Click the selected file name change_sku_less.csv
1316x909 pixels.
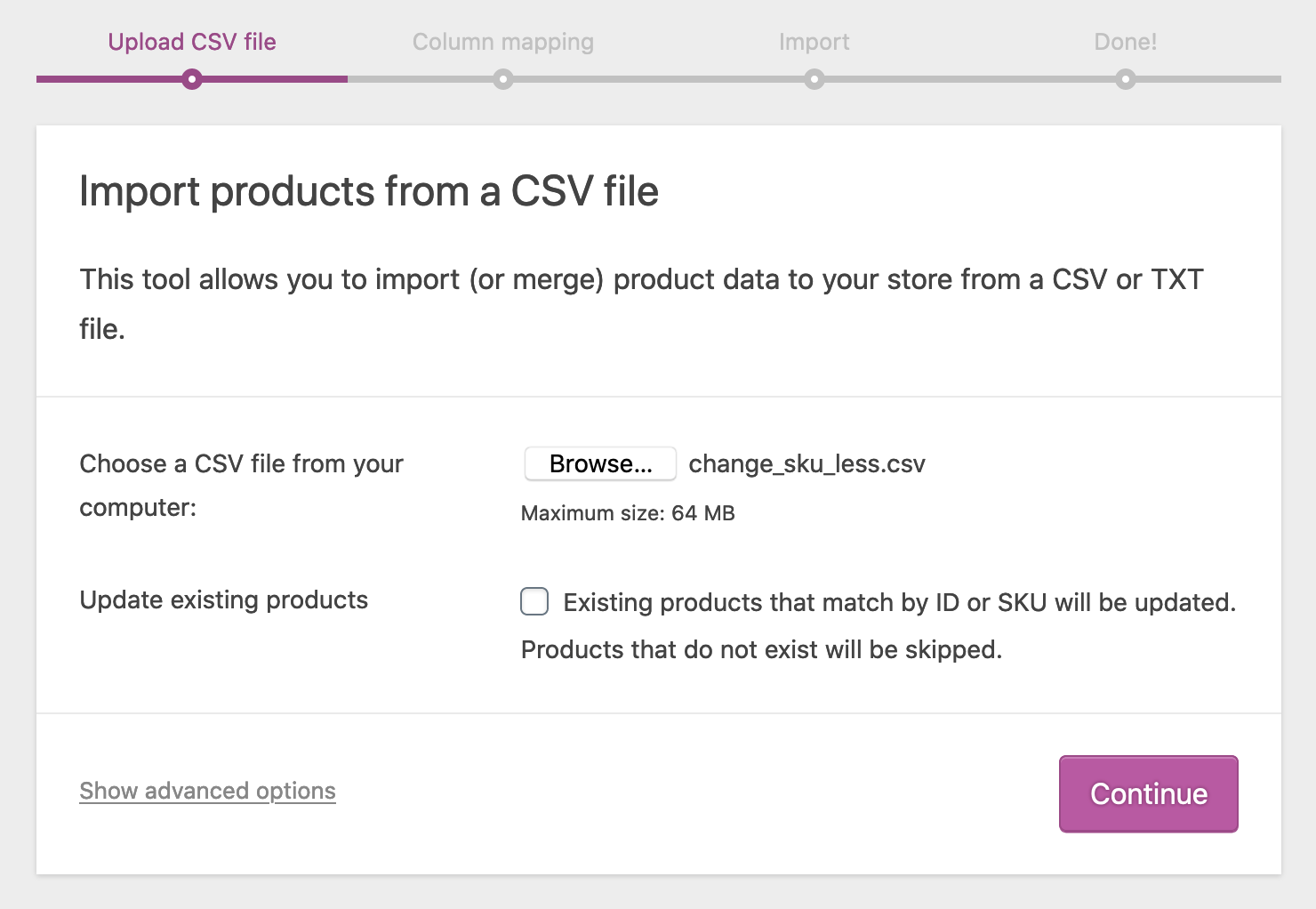[x=806, y=464]
